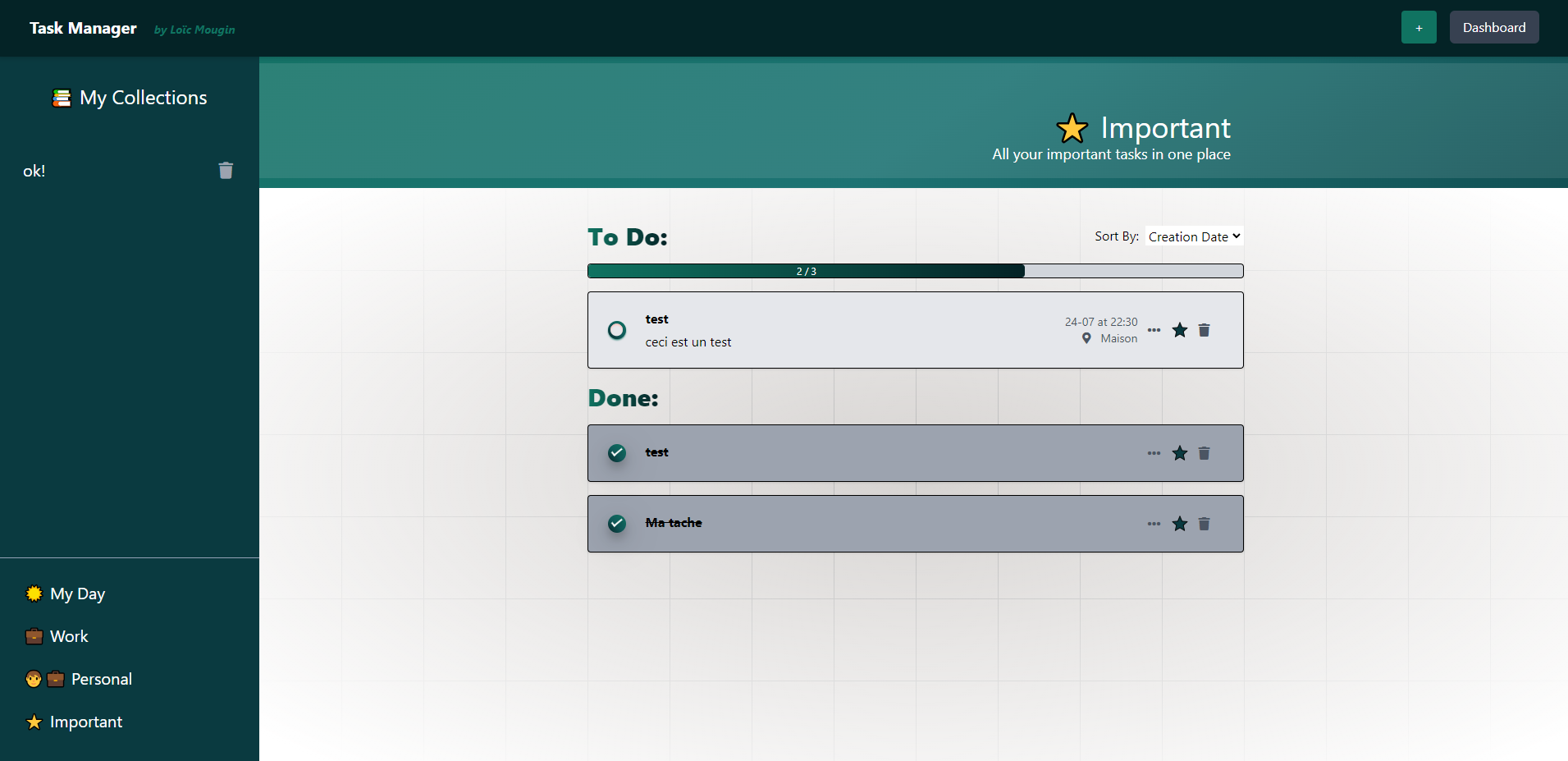1568x761 pixels.
Task: Click the My Collections books icon
Action: 62,98
